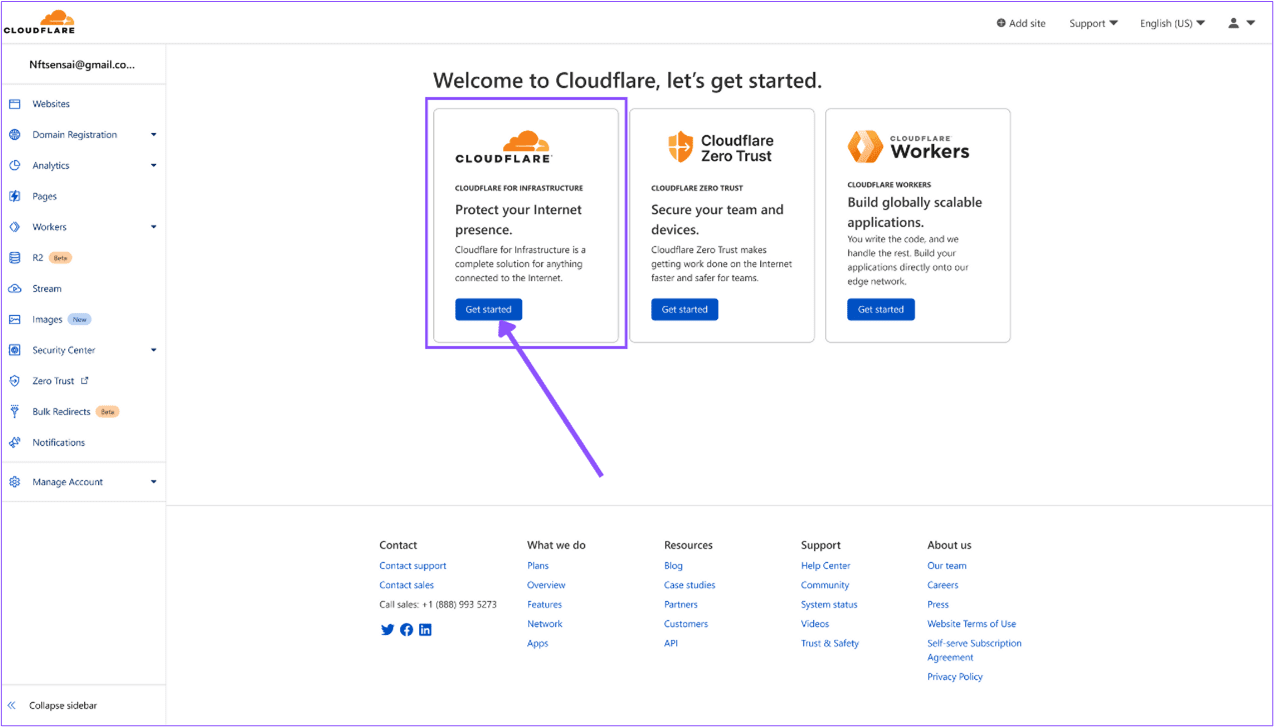Click the Websites sidebar icon

14,104
